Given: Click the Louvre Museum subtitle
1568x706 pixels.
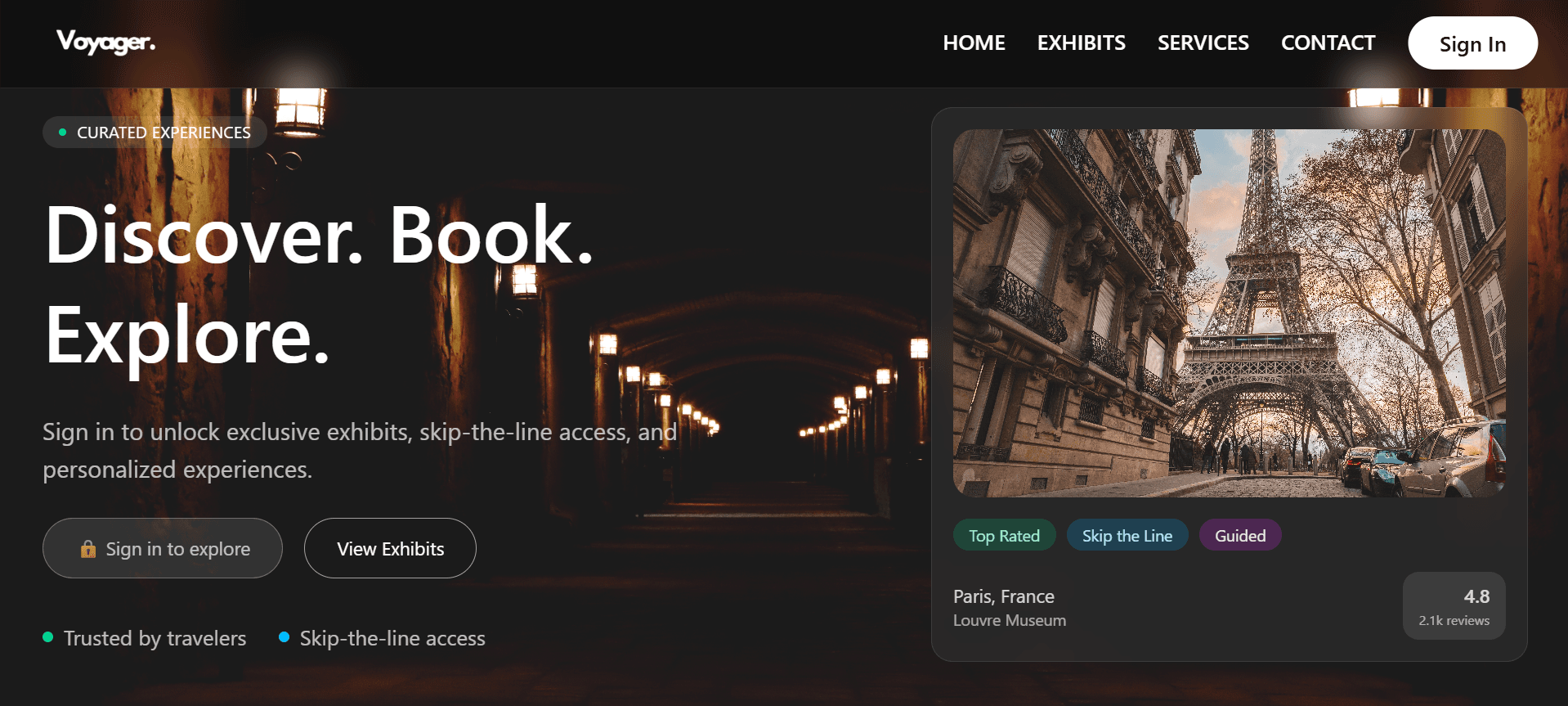Looking at the screenshot, I should point(1009,620).
